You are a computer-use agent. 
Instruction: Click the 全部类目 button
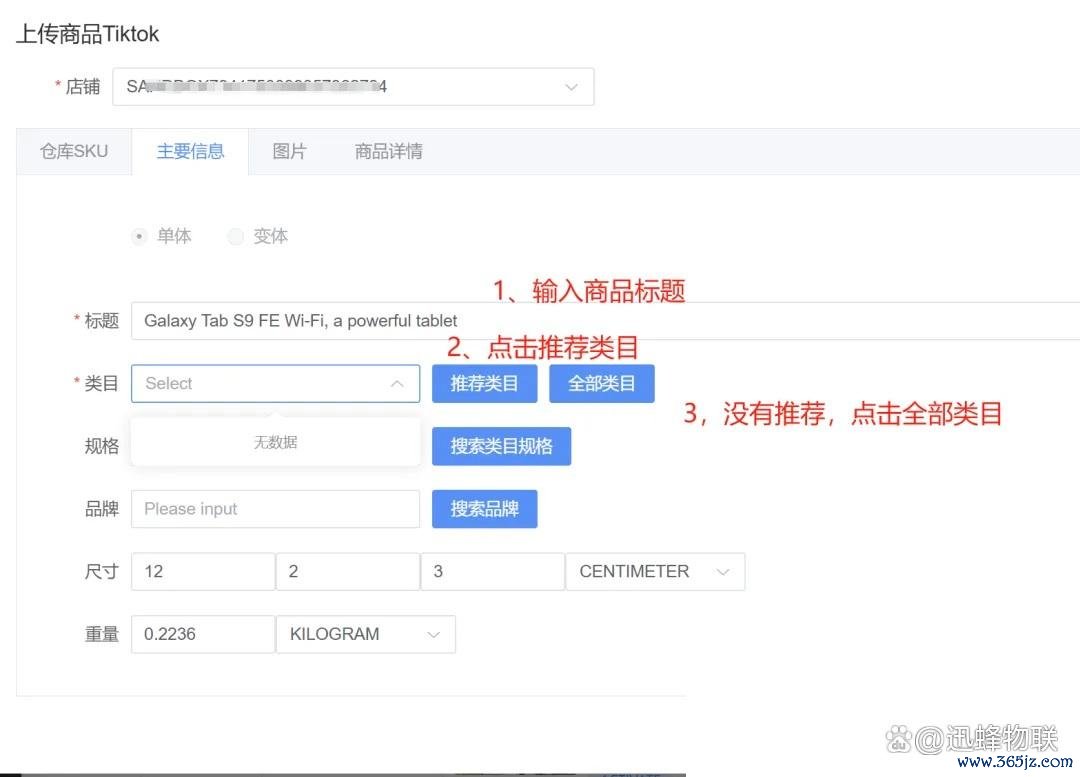601,384
